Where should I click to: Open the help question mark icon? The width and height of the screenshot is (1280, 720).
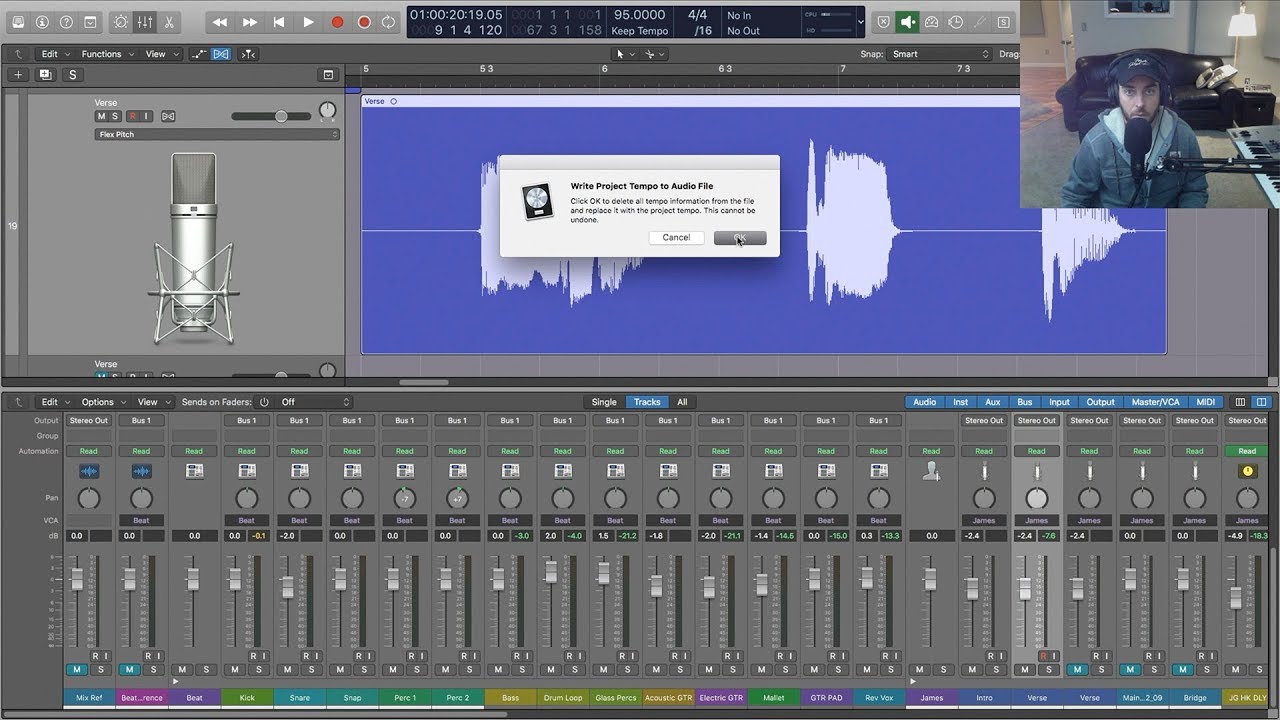pos(65,21)
